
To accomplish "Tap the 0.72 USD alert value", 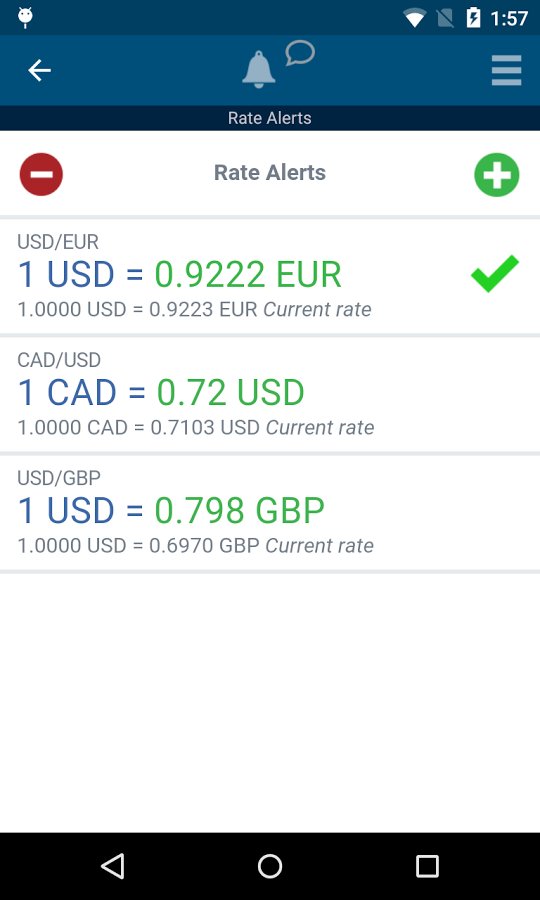I will [230, 393].
